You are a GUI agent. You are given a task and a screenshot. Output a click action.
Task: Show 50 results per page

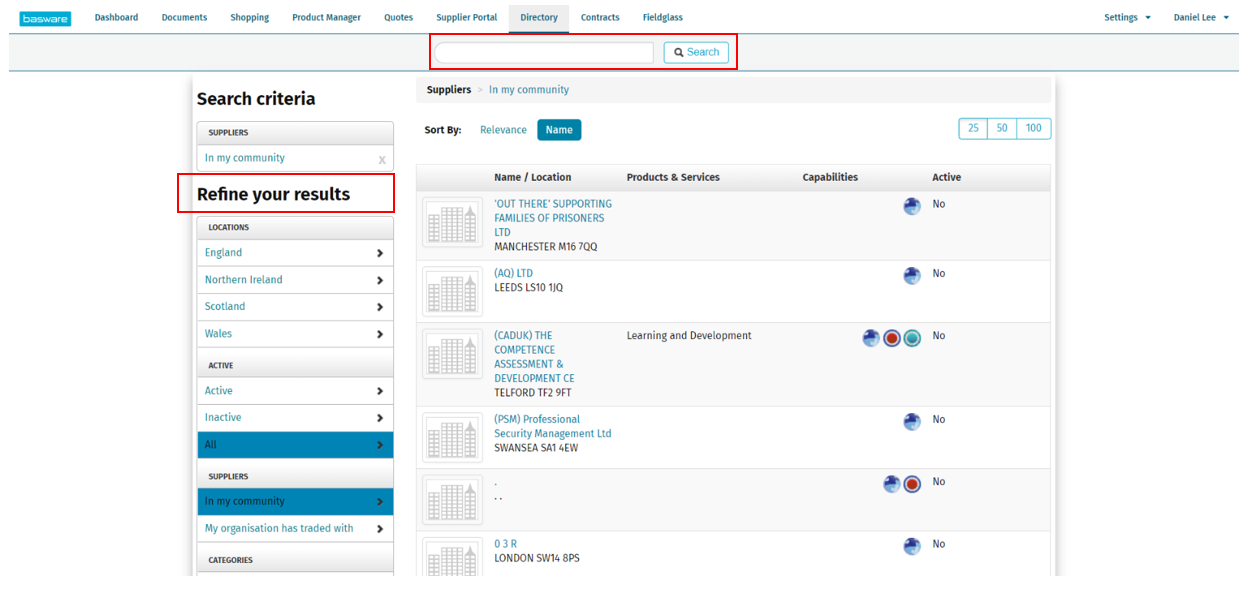pos(1002,128)
